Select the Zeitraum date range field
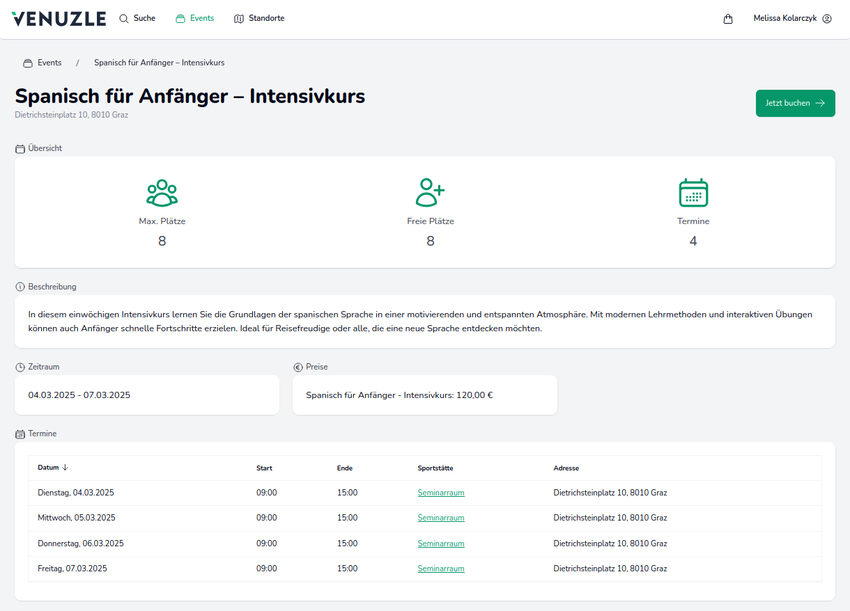The width and height of the screenshot is (850, 611). pos(146,395)
